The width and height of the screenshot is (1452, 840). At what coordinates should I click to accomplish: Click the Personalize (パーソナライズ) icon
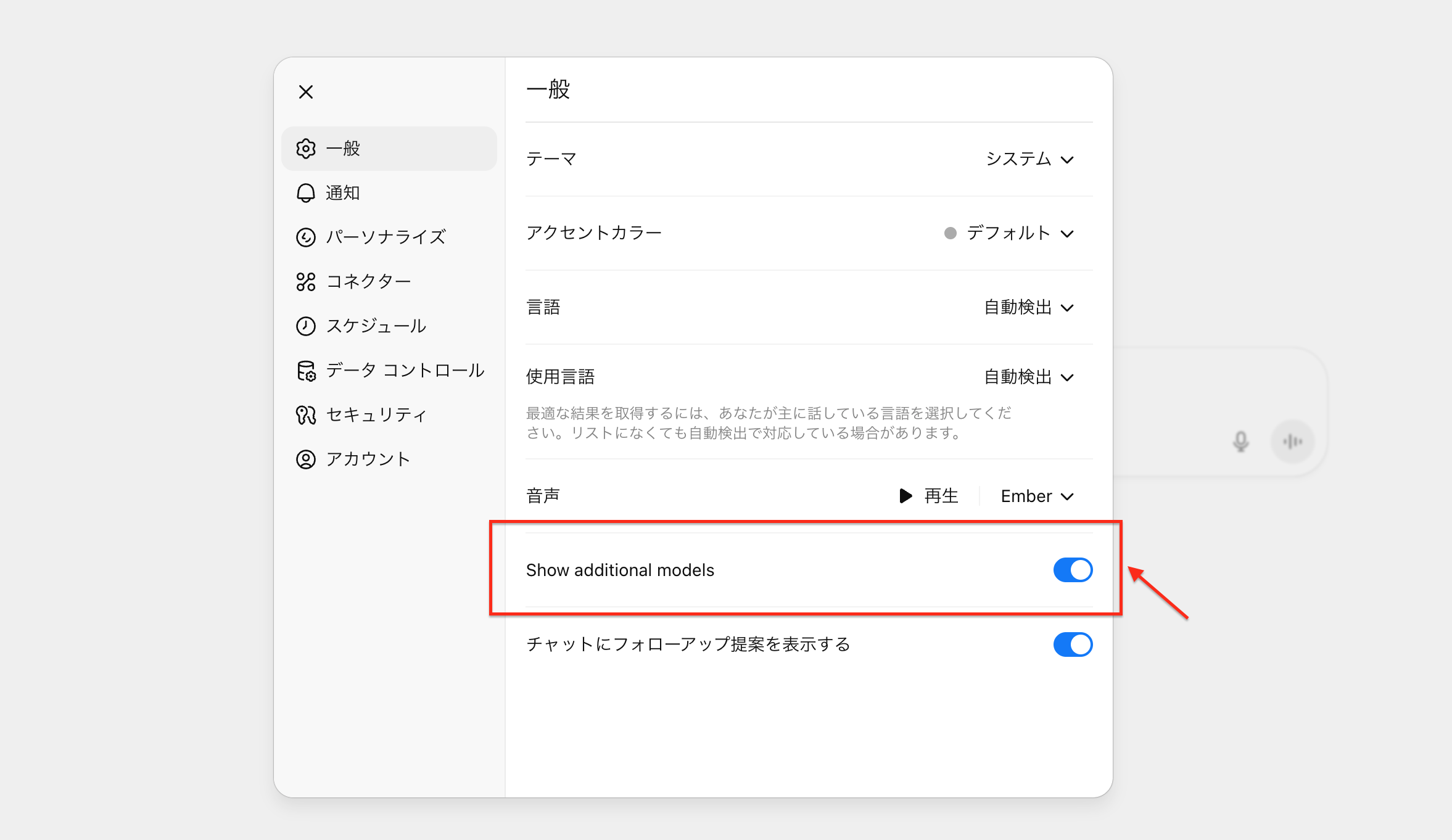click(306, 237)
